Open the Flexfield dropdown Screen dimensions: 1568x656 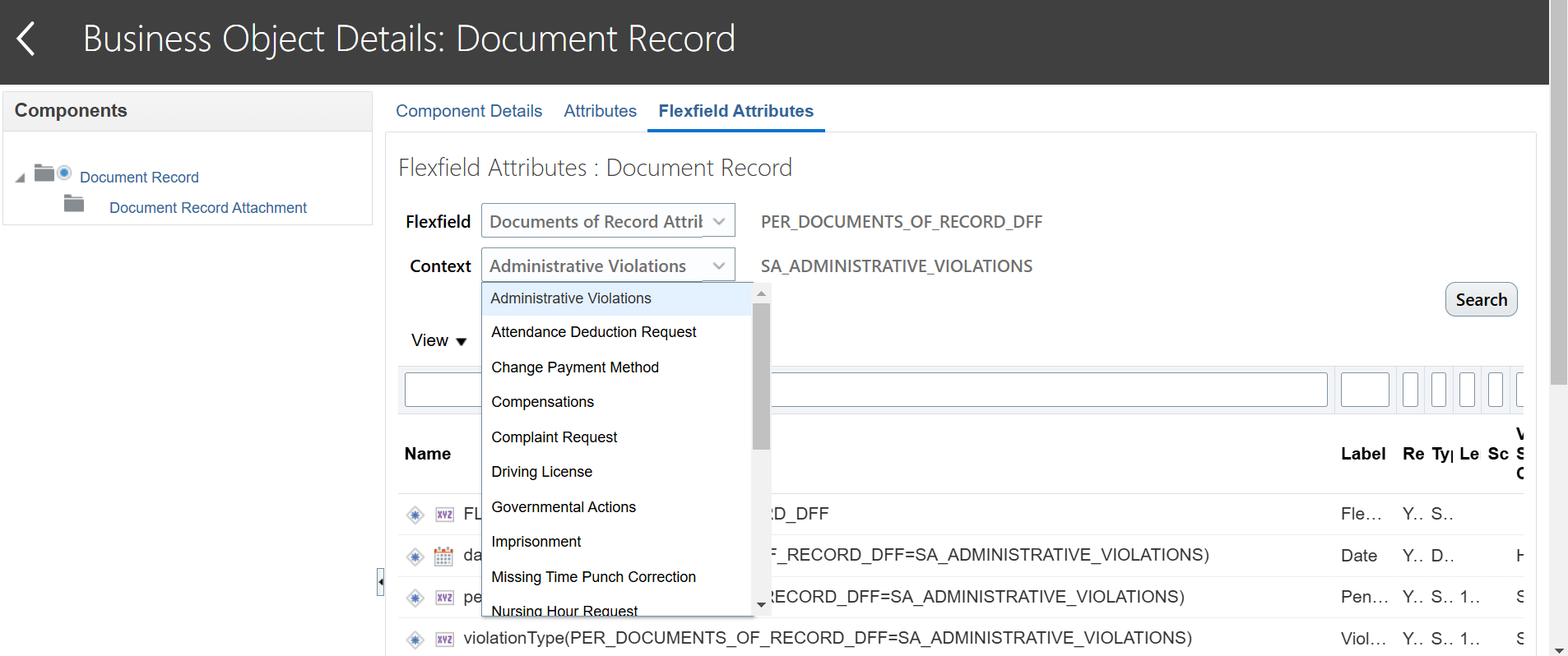click(x=719, y=221)
